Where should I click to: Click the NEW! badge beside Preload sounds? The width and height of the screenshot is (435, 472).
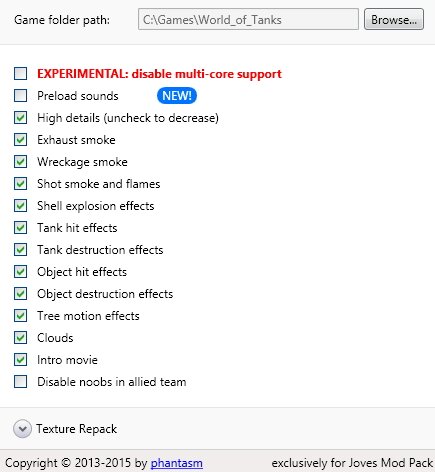[x=177, y=96]
